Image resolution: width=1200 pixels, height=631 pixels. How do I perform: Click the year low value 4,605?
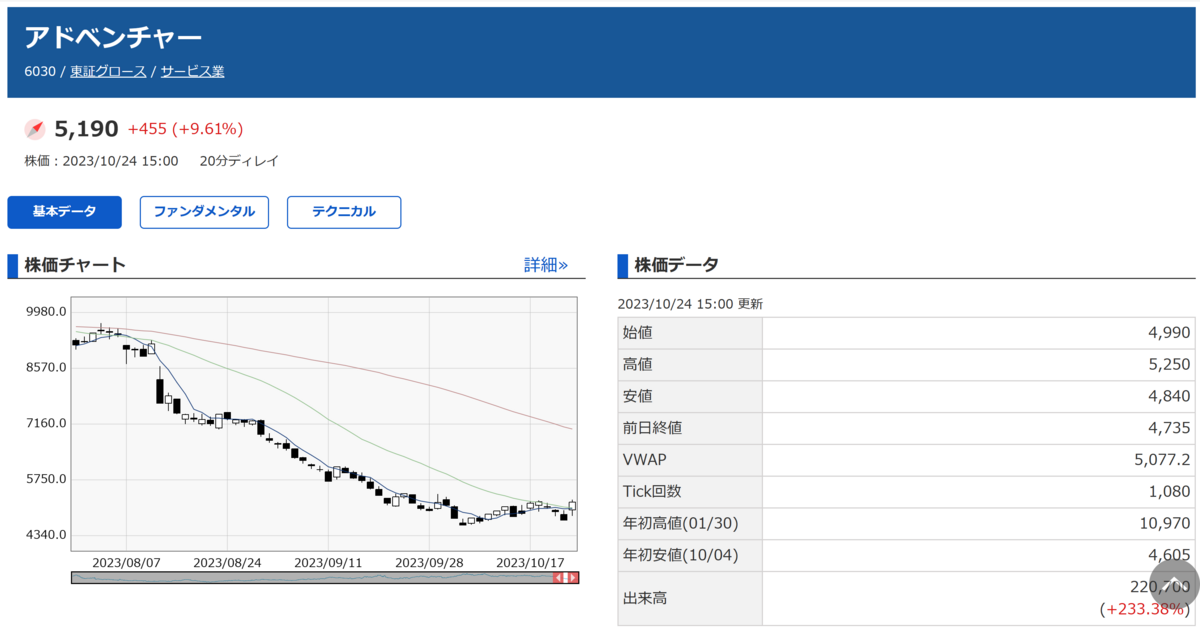(1170, 556)
